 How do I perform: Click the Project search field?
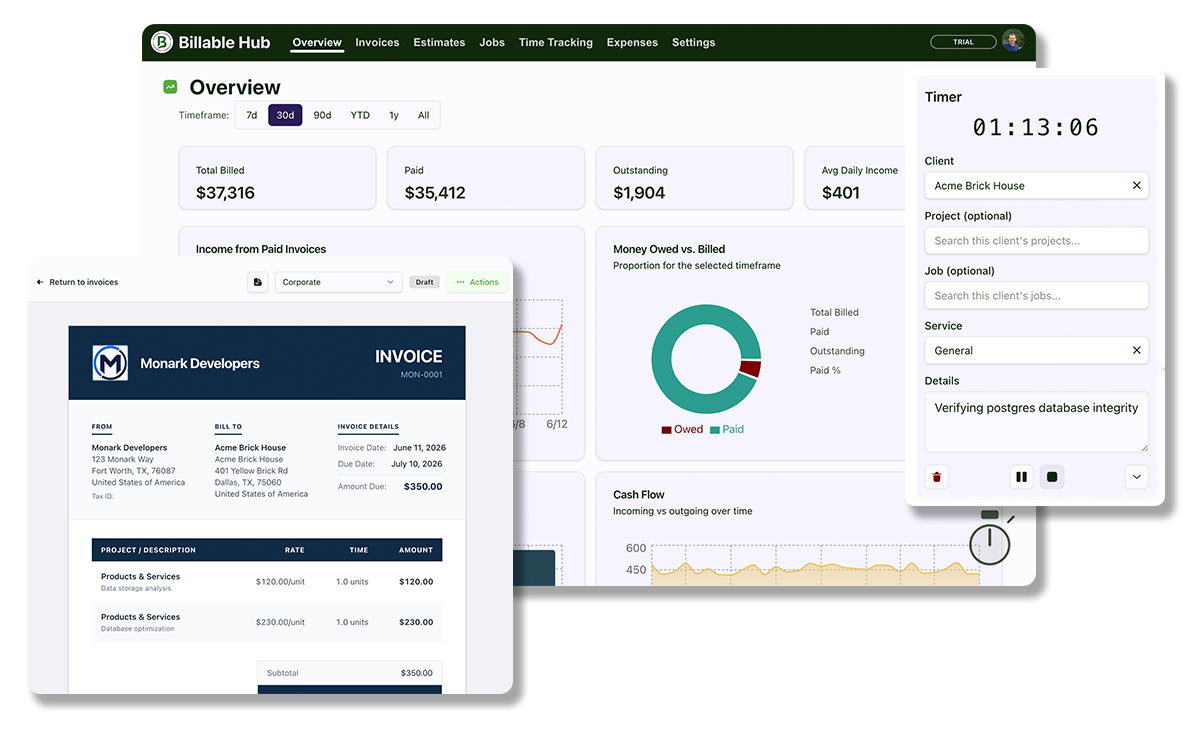[1037, 241]
